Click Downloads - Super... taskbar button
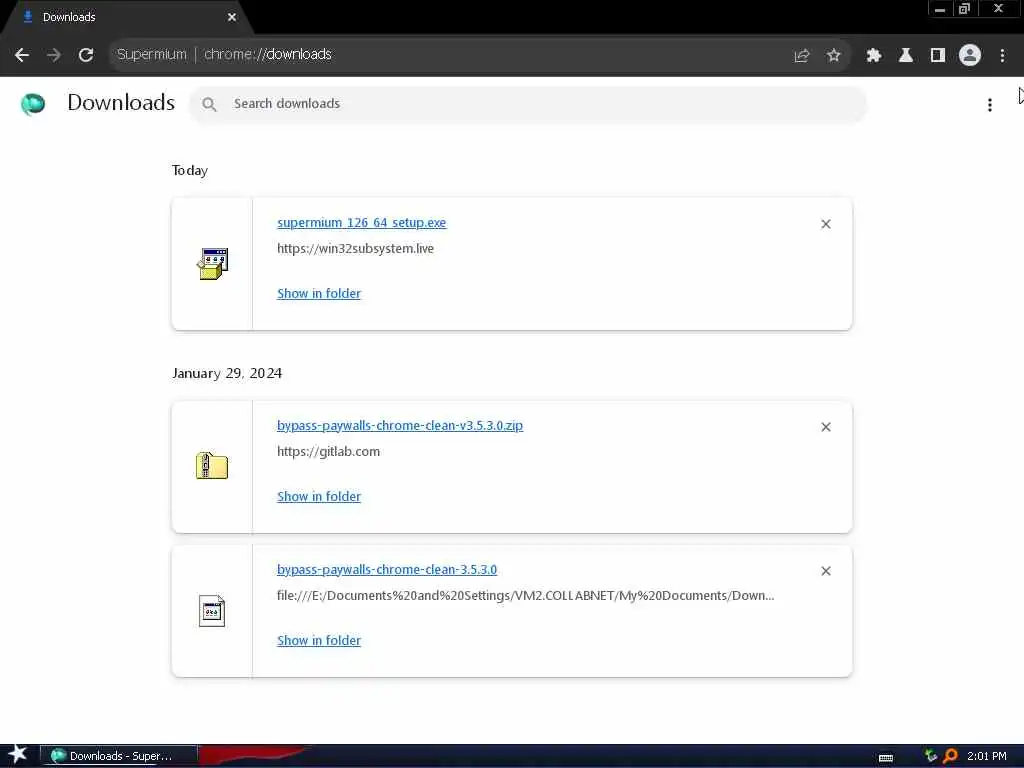1024x768 pixels. (119, 756)
